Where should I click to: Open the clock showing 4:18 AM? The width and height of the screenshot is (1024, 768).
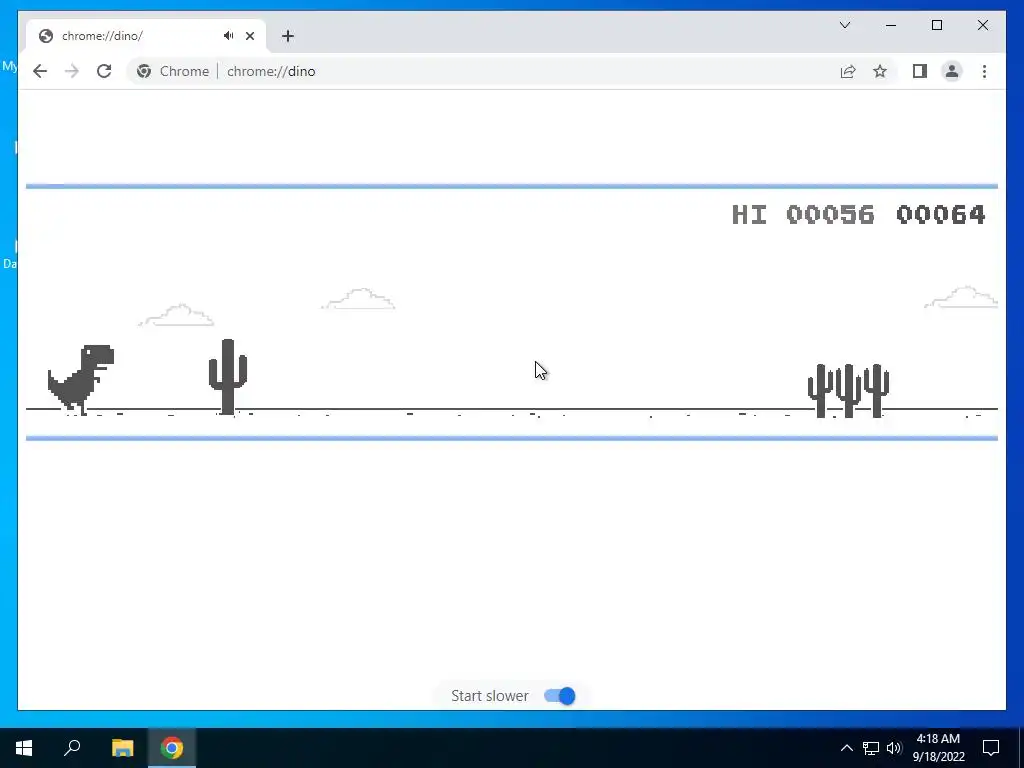(938, 748)
